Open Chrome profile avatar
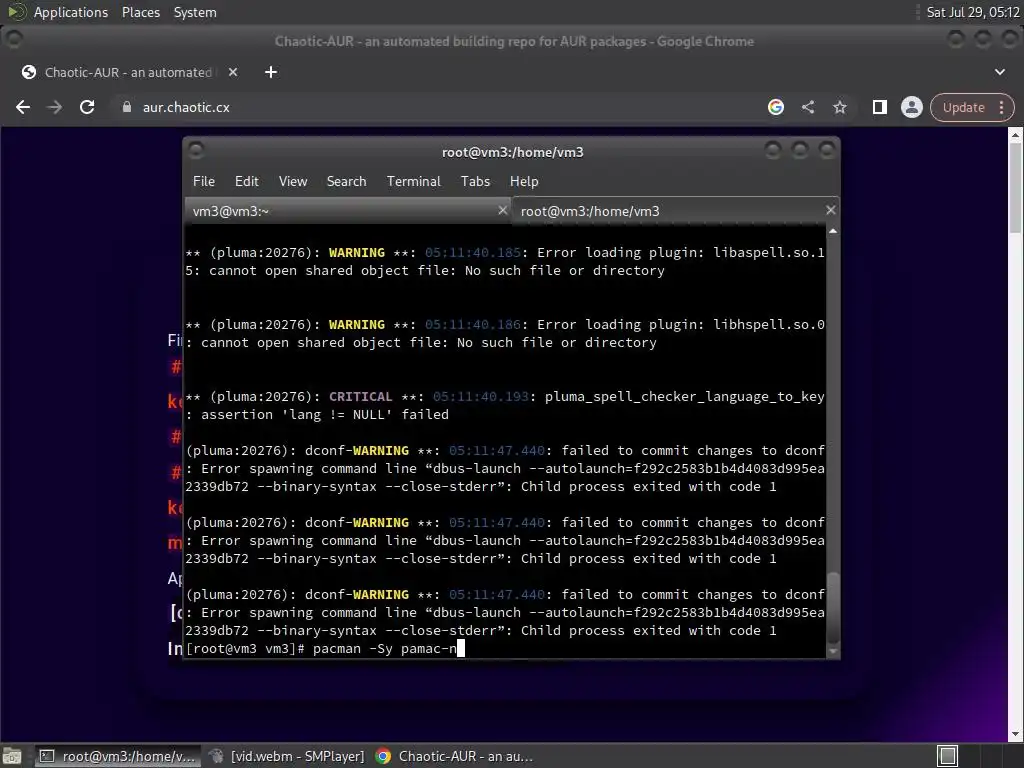This screenshot has height=768, width=1024. point(912,107)
